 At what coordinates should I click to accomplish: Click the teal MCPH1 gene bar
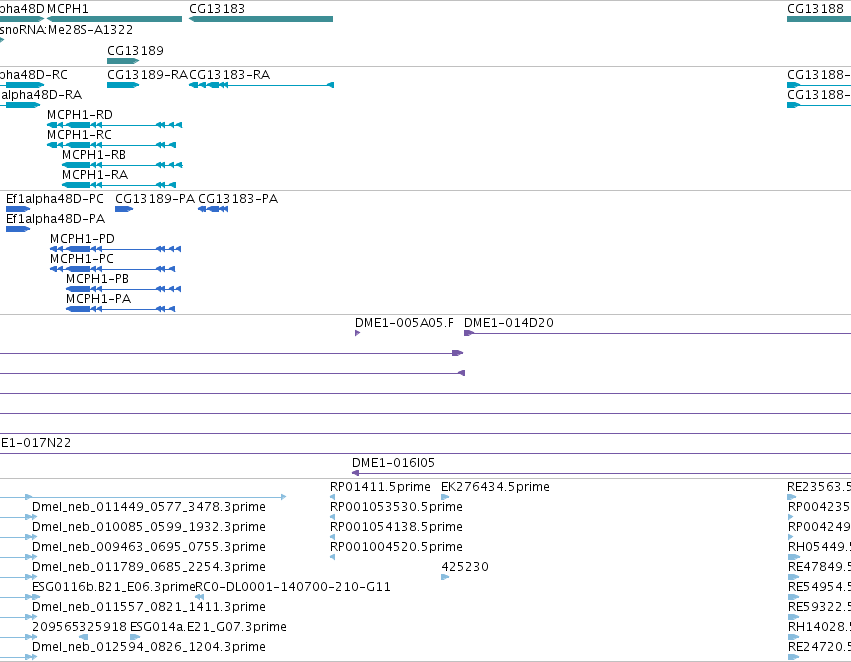tap(115, 19)
